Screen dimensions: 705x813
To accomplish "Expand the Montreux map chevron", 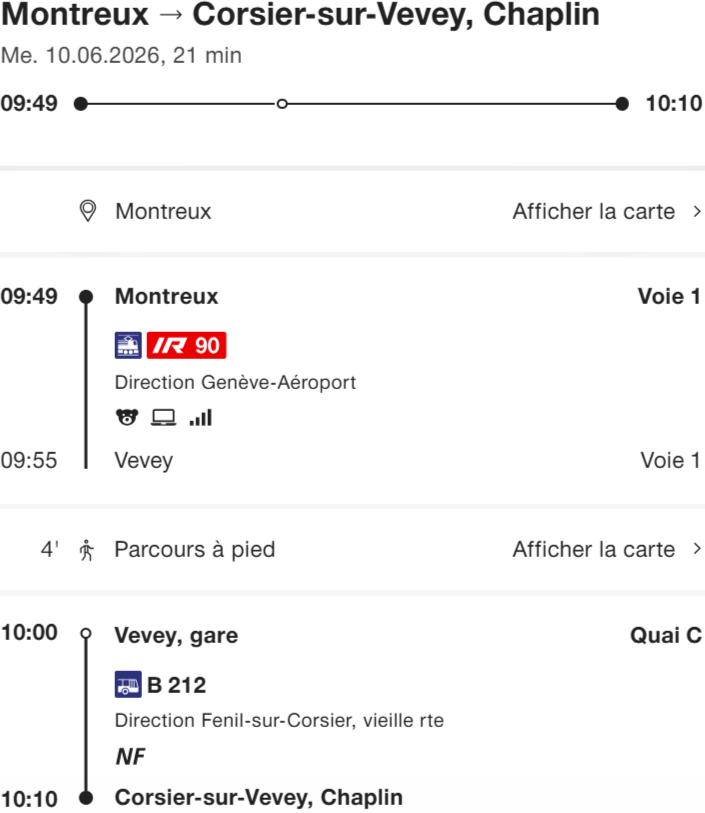I will tap(697, 211).
